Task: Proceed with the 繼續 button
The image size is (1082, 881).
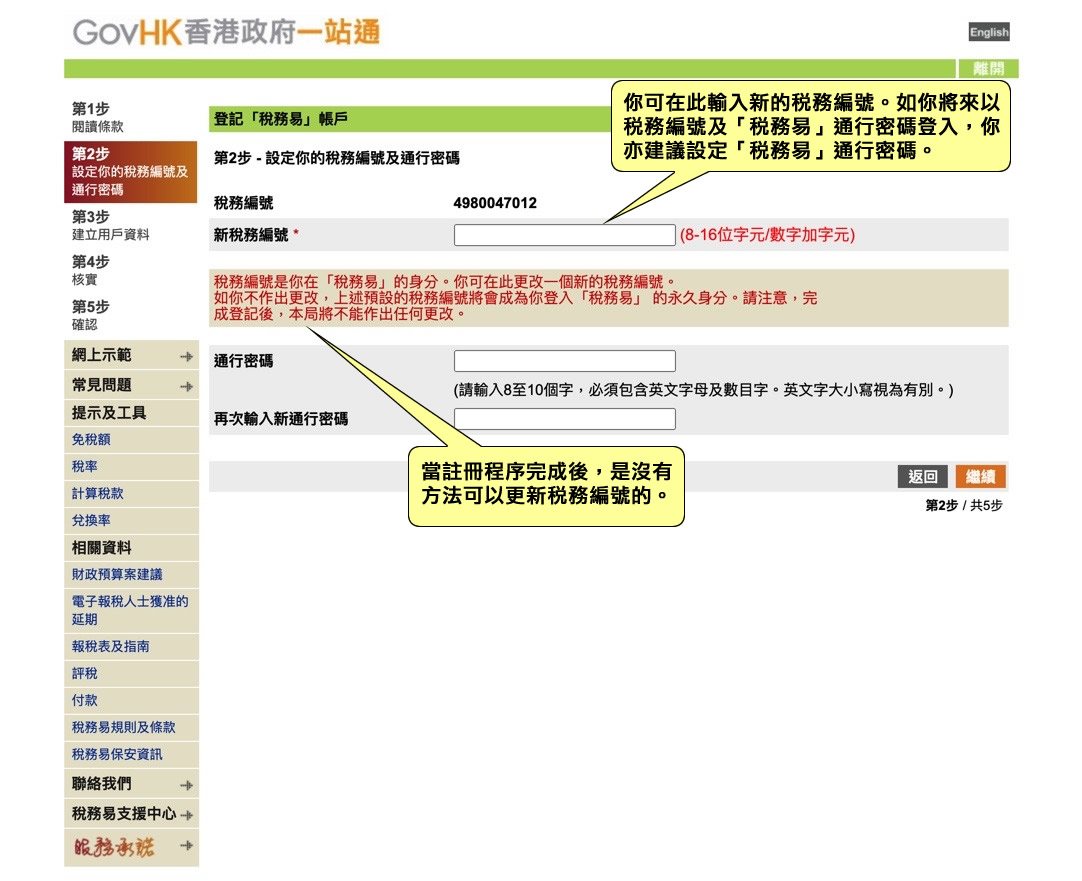Action: pos(981,476)
